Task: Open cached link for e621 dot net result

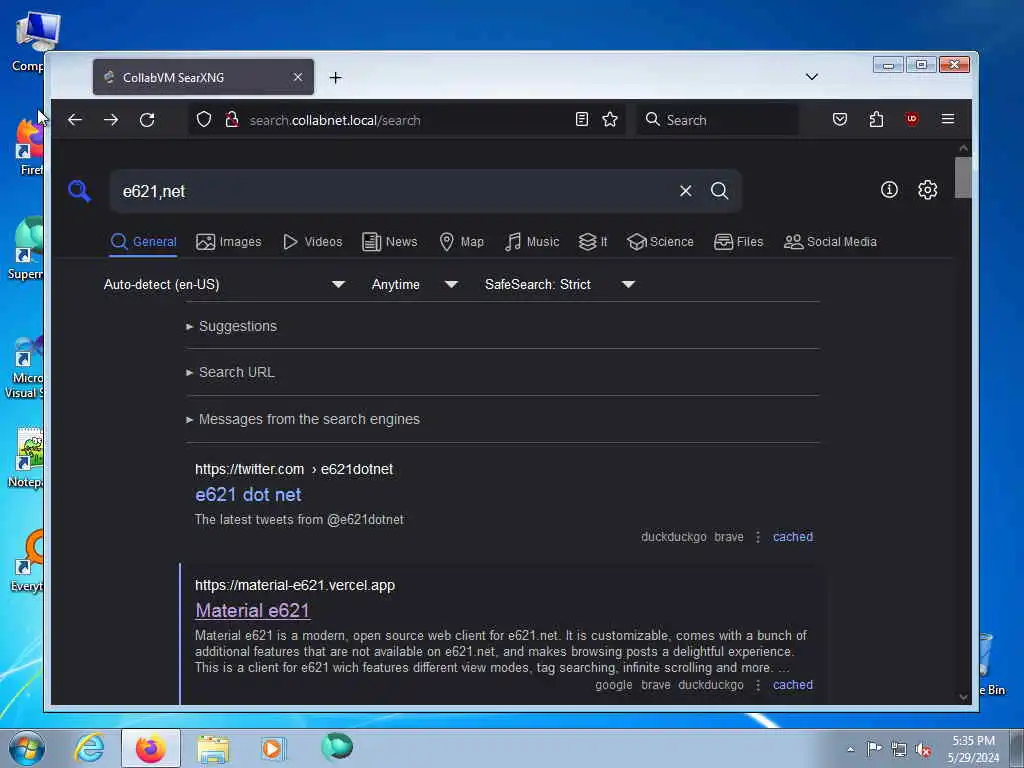Action: click(793, 537)
